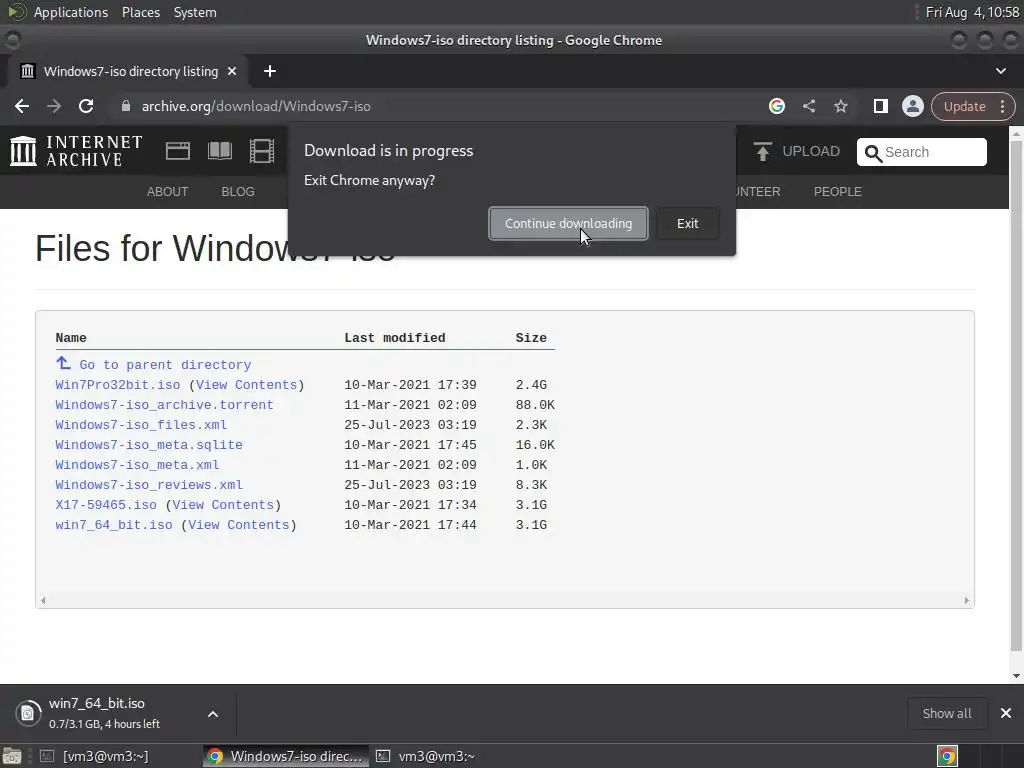View Contents of win7_64_bit.iso
This screenshot has width=1024, height=768.
click(x=238, y=525)
